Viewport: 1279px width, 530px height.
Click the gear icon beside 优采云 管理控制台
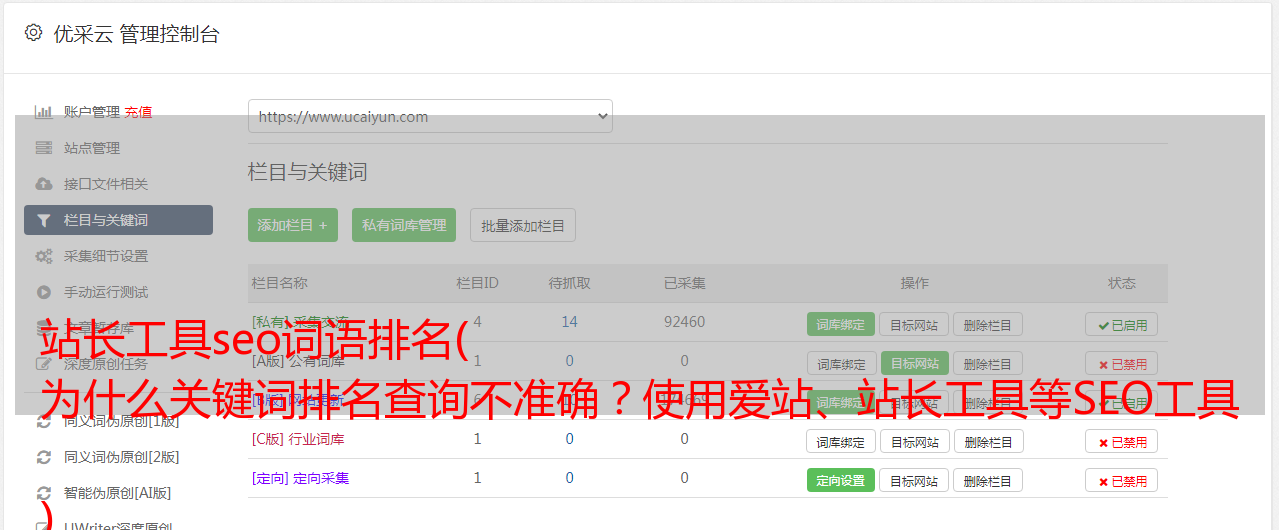34,33
